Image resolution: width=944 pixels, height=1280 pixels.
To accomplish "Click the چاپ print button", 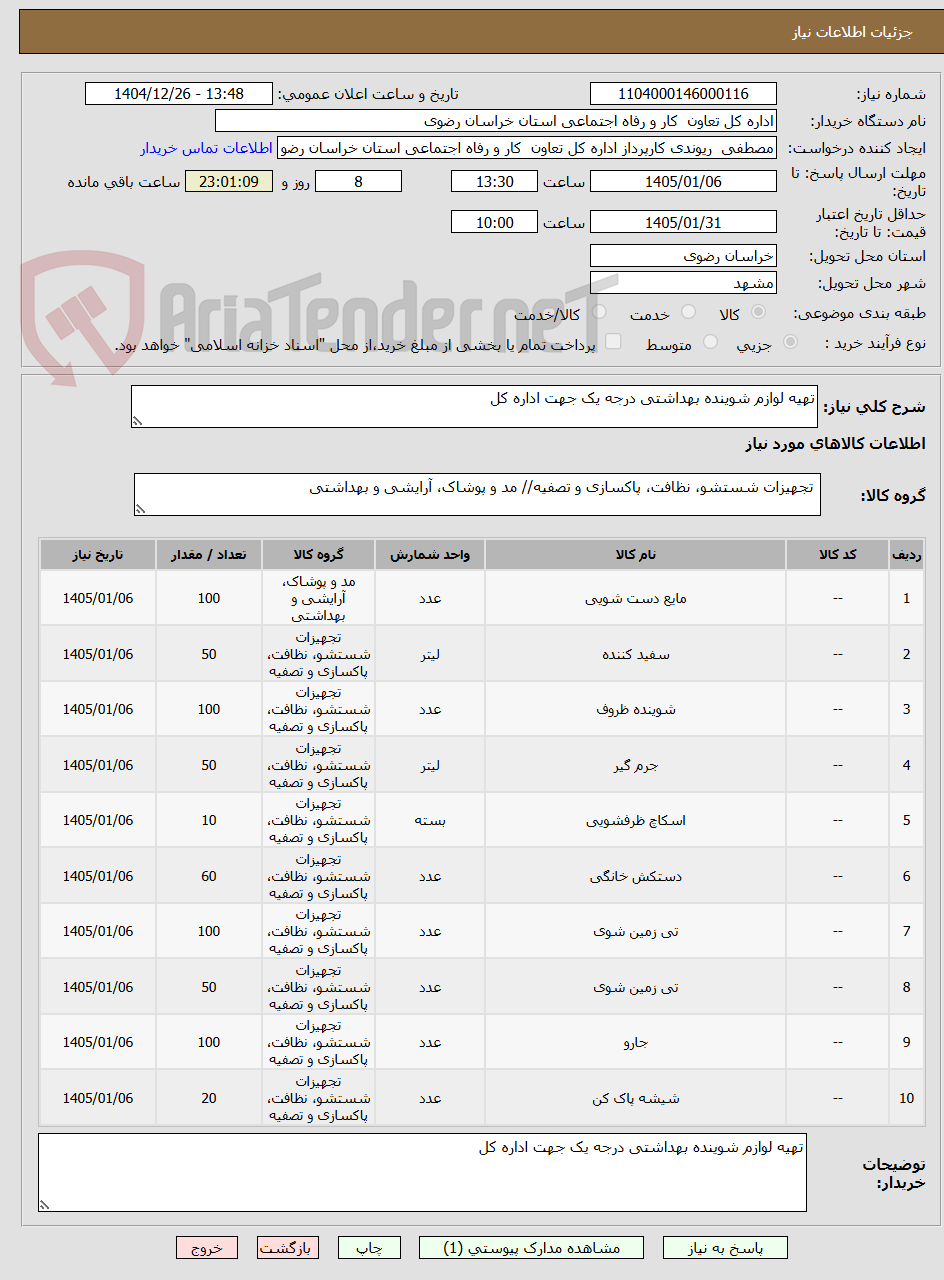I will click(x=369, y=1248).
